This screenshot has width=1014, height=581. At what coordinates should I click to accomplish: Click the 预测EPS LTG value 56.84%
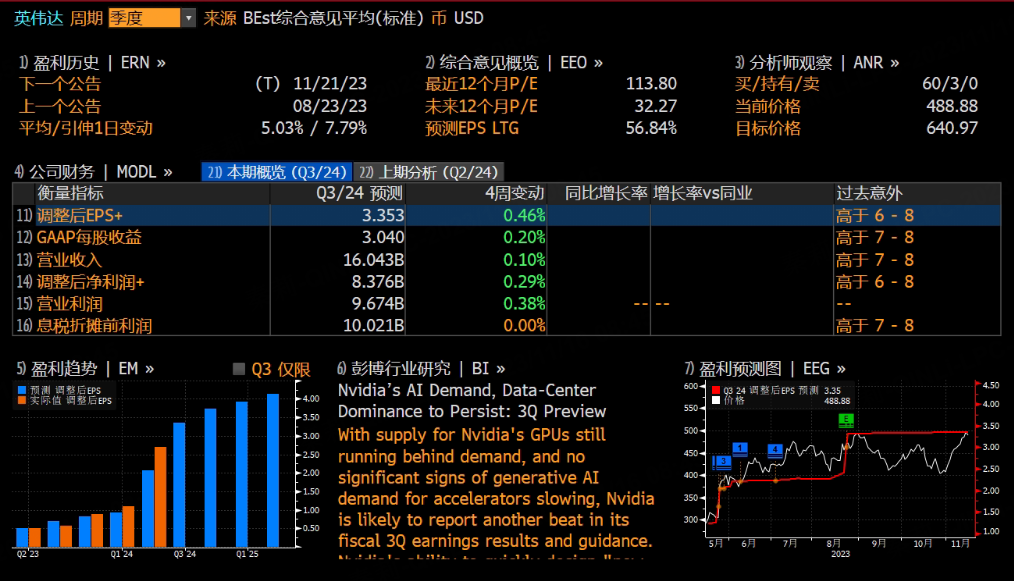pyautogui.click(x=651, y=128)
